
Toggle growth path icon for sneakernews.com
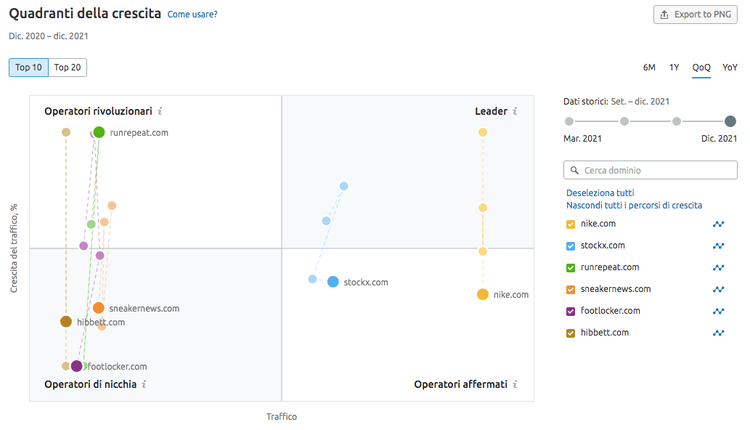pyautogui.click(x=718, y=289)
